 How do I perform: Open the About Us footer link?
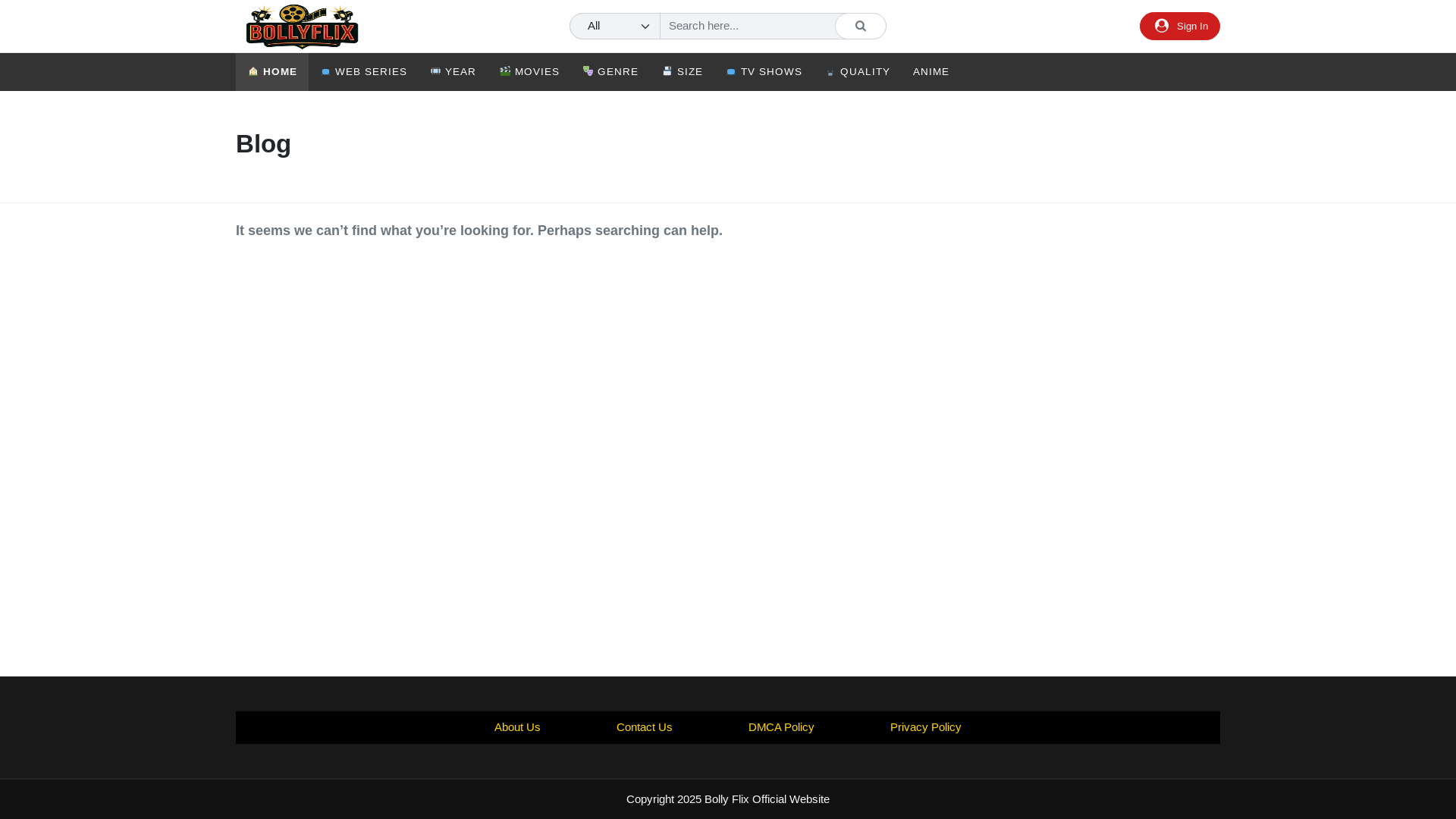point(517,727)
